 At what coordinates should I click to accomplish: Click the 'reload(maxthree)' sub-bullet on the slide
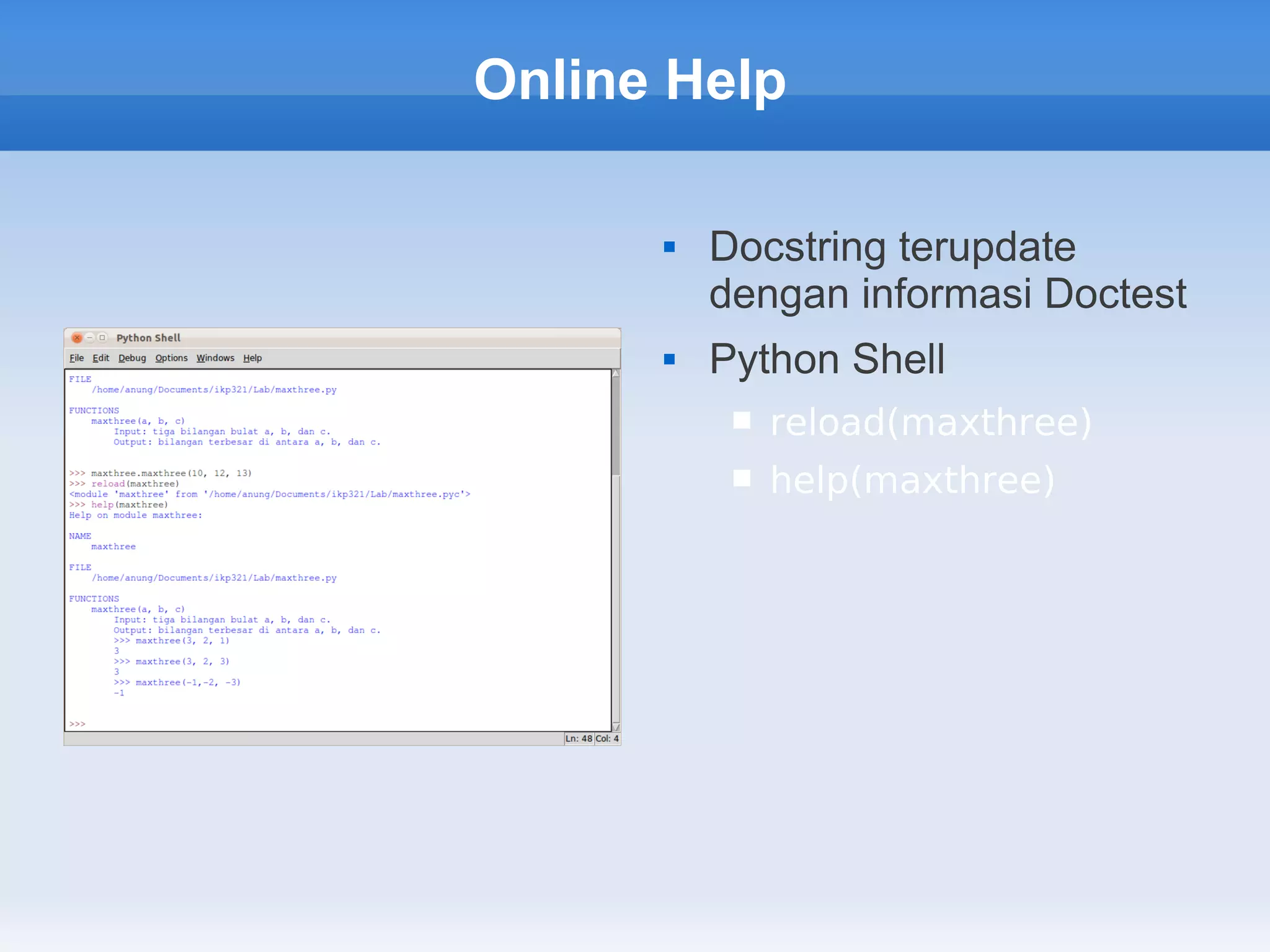931,422
